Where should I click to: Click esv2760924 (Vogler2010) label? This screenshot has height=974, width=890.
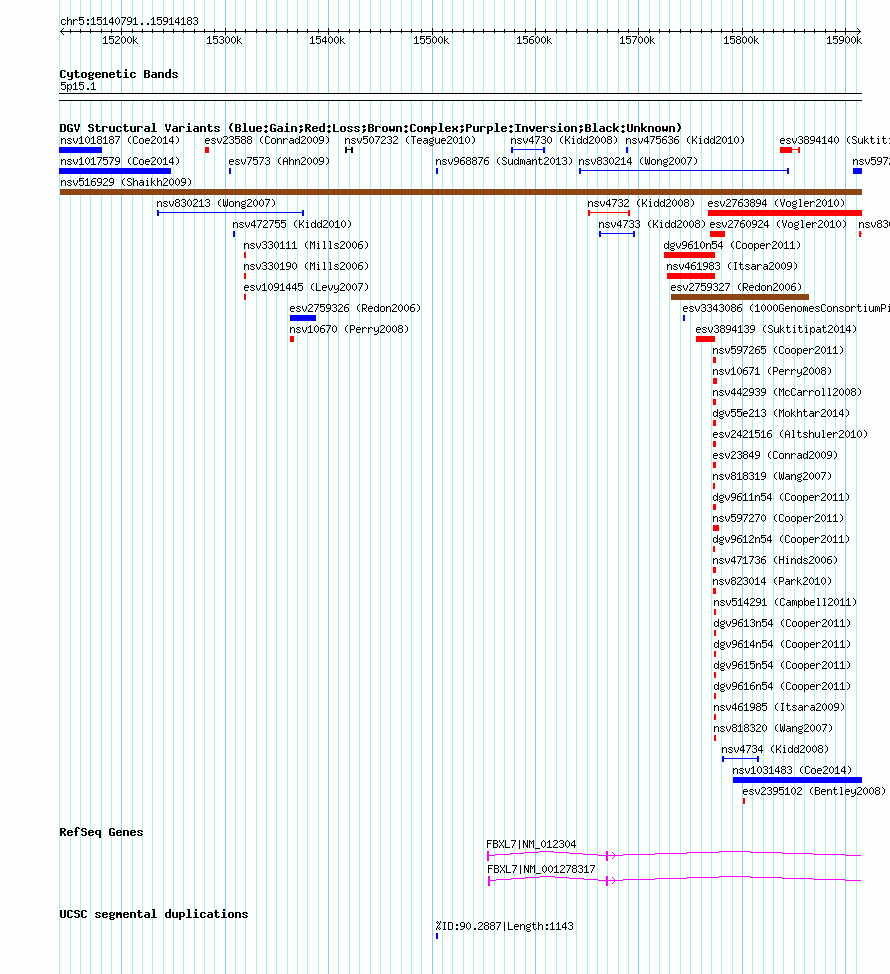[778, 225]
